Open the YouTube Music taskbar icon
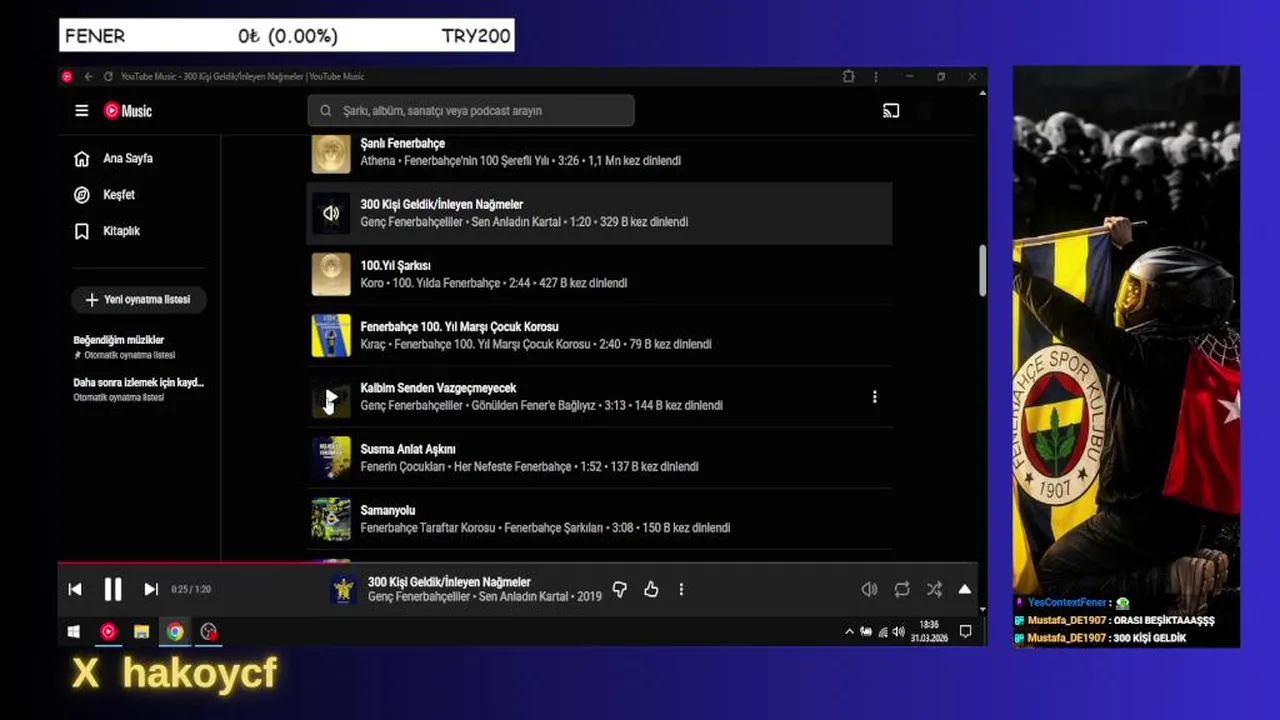Image resolution: width=1280 pixels, height=720 pixels. click(x=108, y=632)
